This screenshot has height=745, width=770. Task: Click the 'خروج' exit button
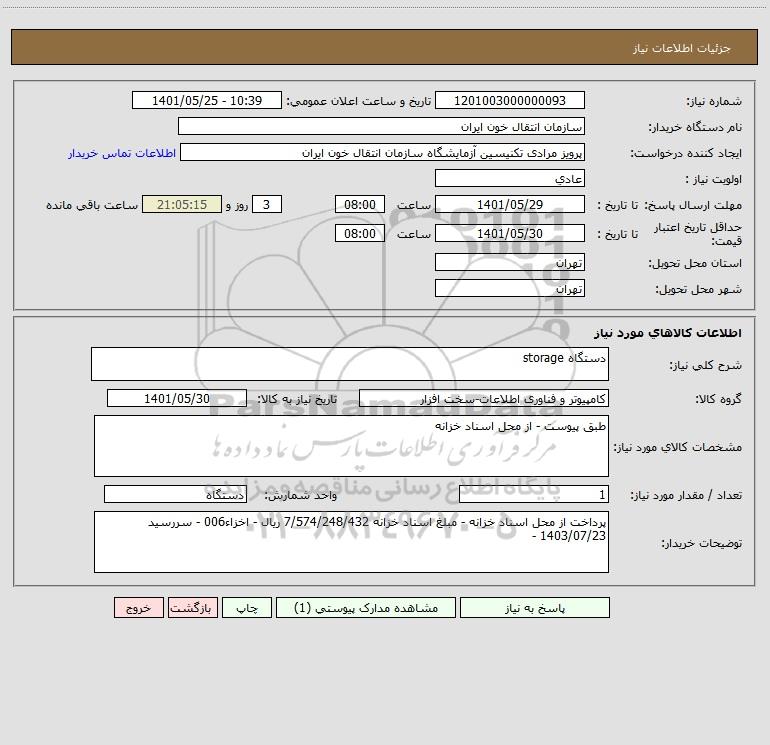click(x=138, y=607)
